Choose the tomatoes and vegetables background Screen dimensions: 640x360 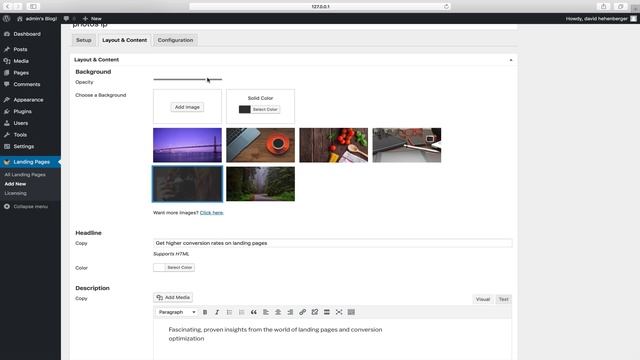coord(333,145)
